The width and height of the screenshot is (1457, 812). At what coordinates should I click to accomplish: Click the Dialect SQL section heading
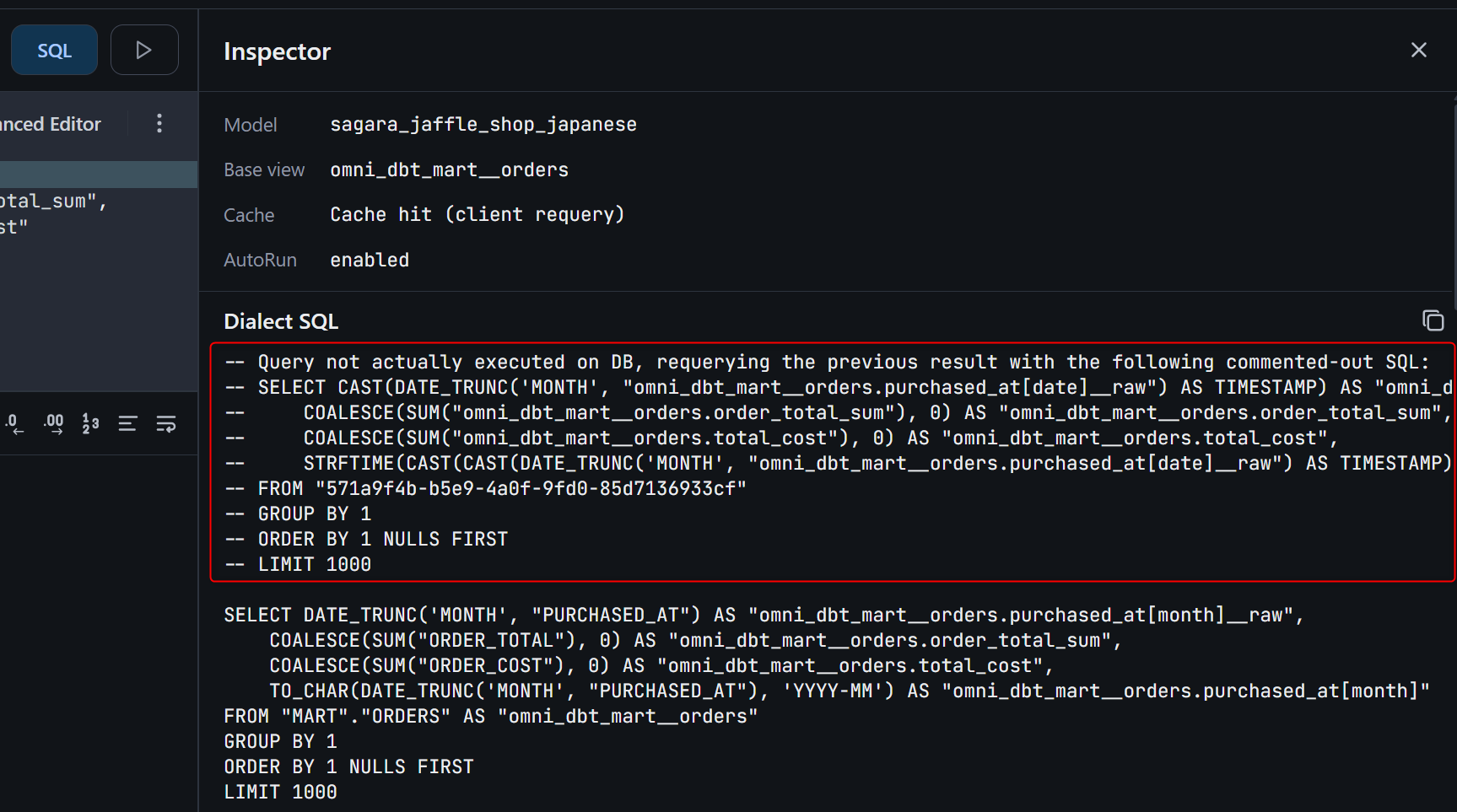point(281,321)
